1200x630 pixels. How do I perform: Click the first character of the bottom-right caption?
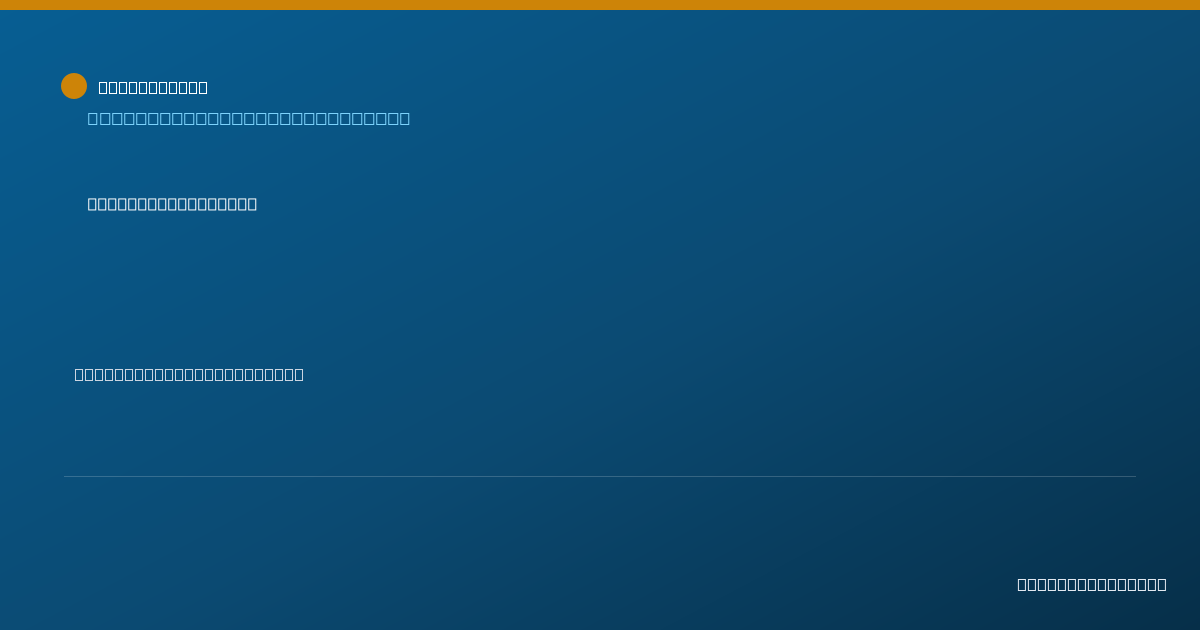[x=1022, y=584]
